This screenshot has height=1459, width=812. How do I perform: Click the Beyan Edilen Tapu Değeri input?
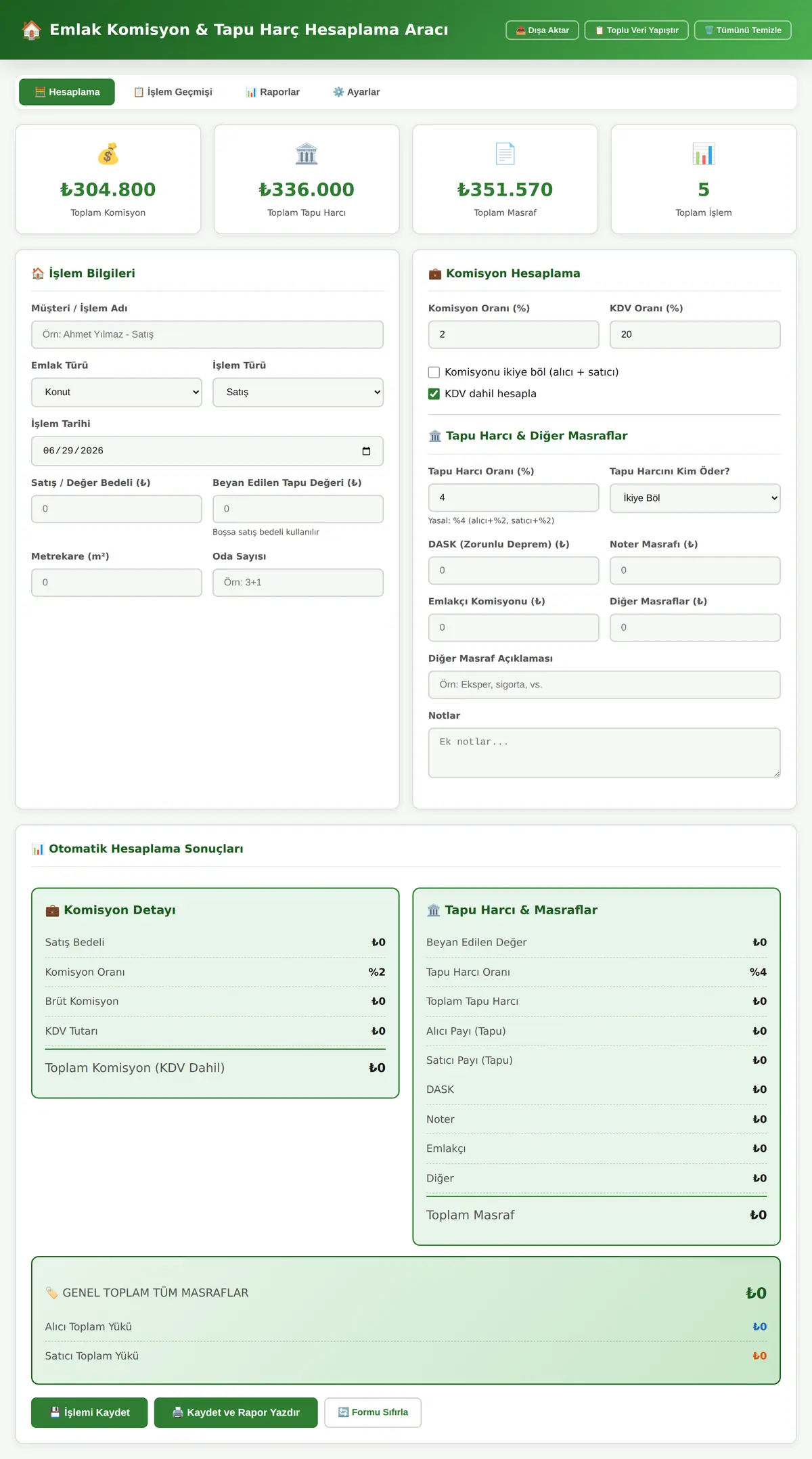[298, 509]
